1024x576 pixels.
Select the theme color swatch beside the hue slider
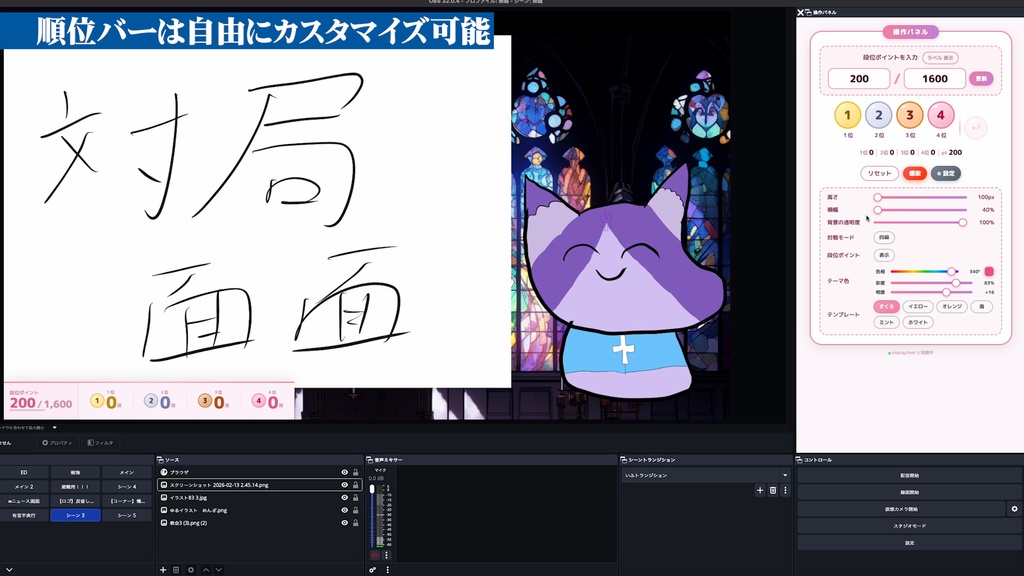[989, 271]
